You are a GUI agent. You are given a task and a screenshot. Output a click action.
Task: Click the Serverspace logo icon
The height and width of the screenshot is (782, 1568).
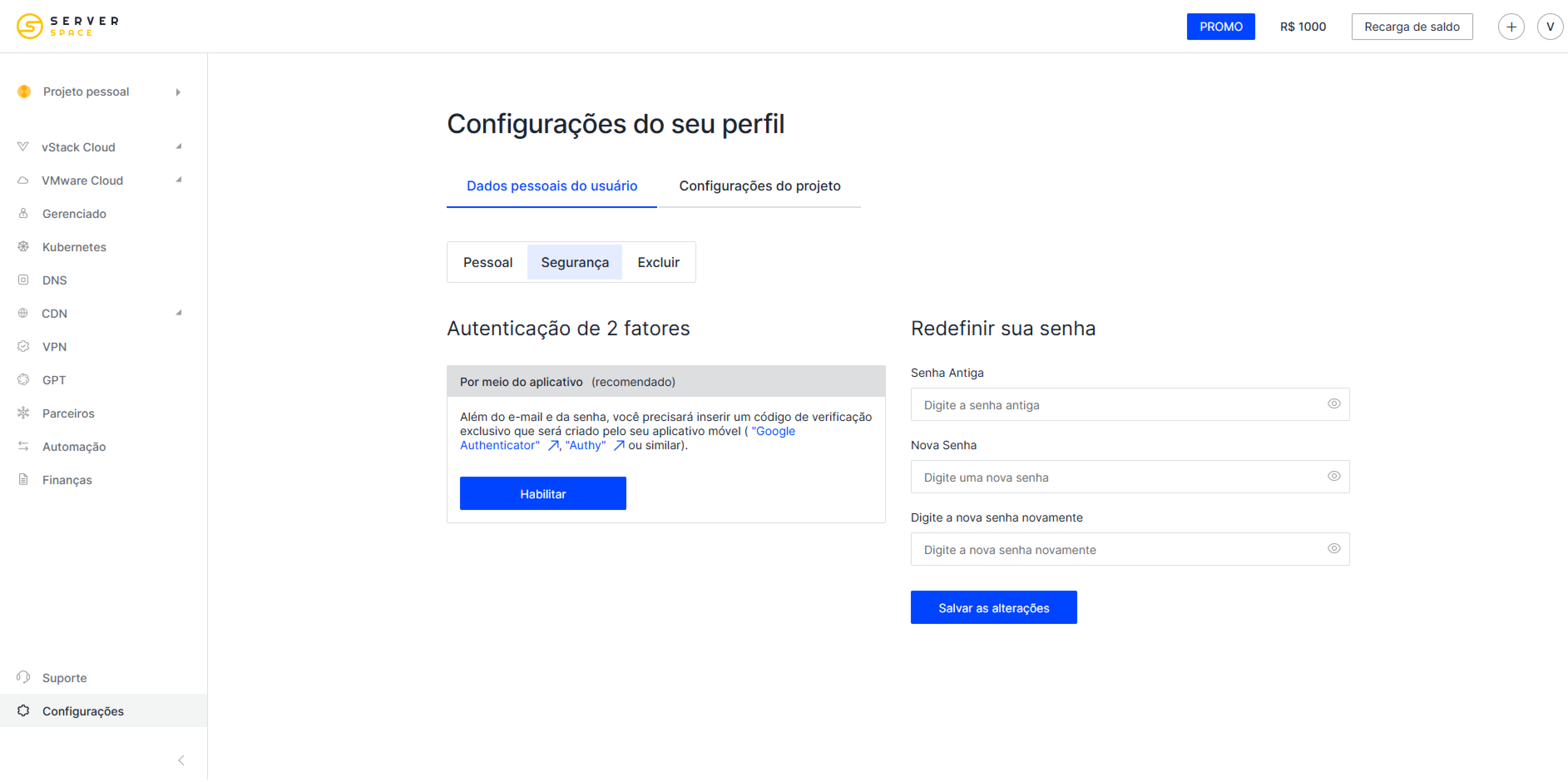click(x=29, y=26)
